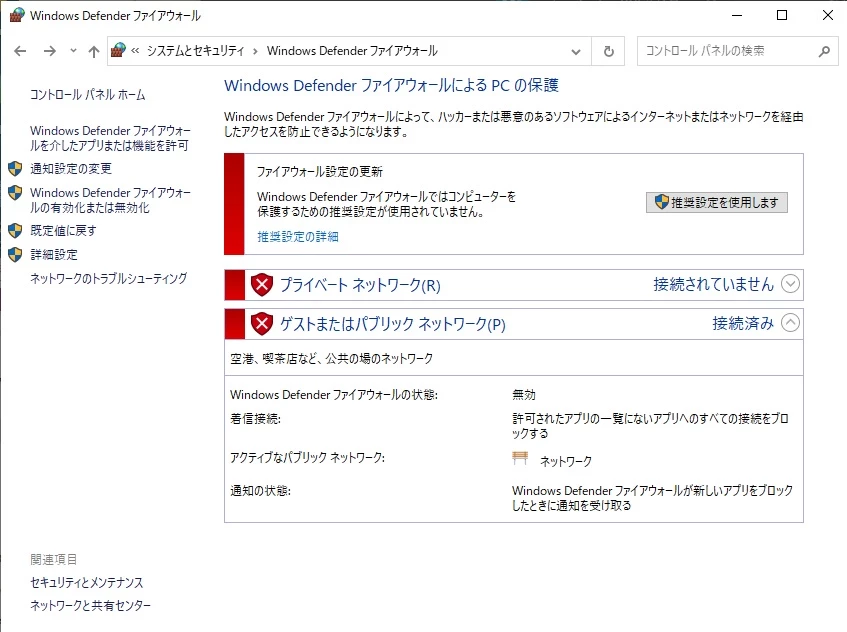Viewport: 847px width, 632px height.
Task: Open セキュリティとメンテナンス link
Action: [87, 583]
